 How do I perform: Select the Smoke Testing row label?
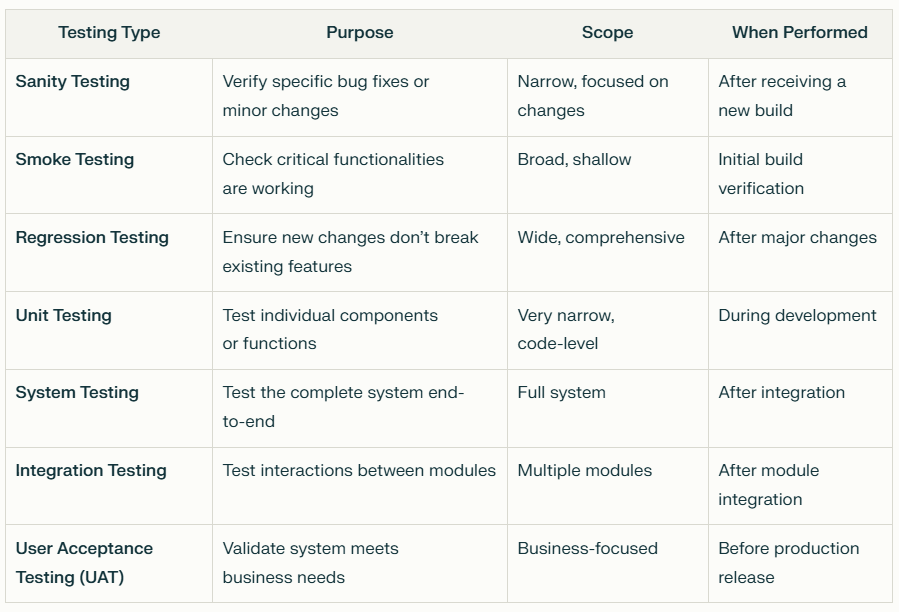(75, 159)
